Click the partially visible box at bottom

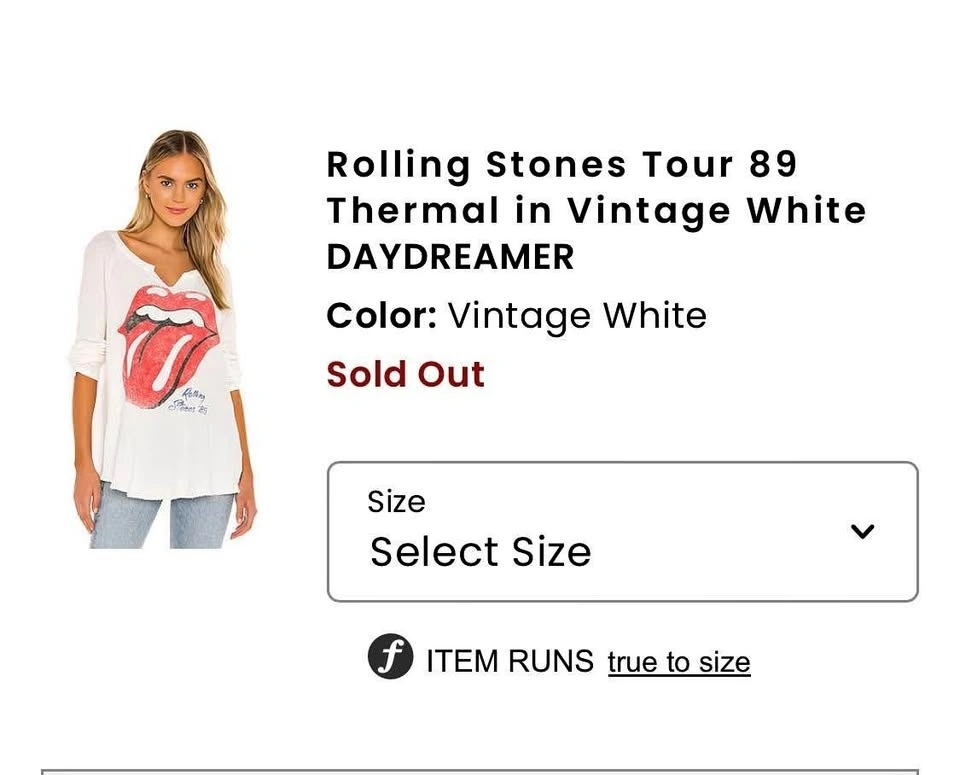point(480,771)
